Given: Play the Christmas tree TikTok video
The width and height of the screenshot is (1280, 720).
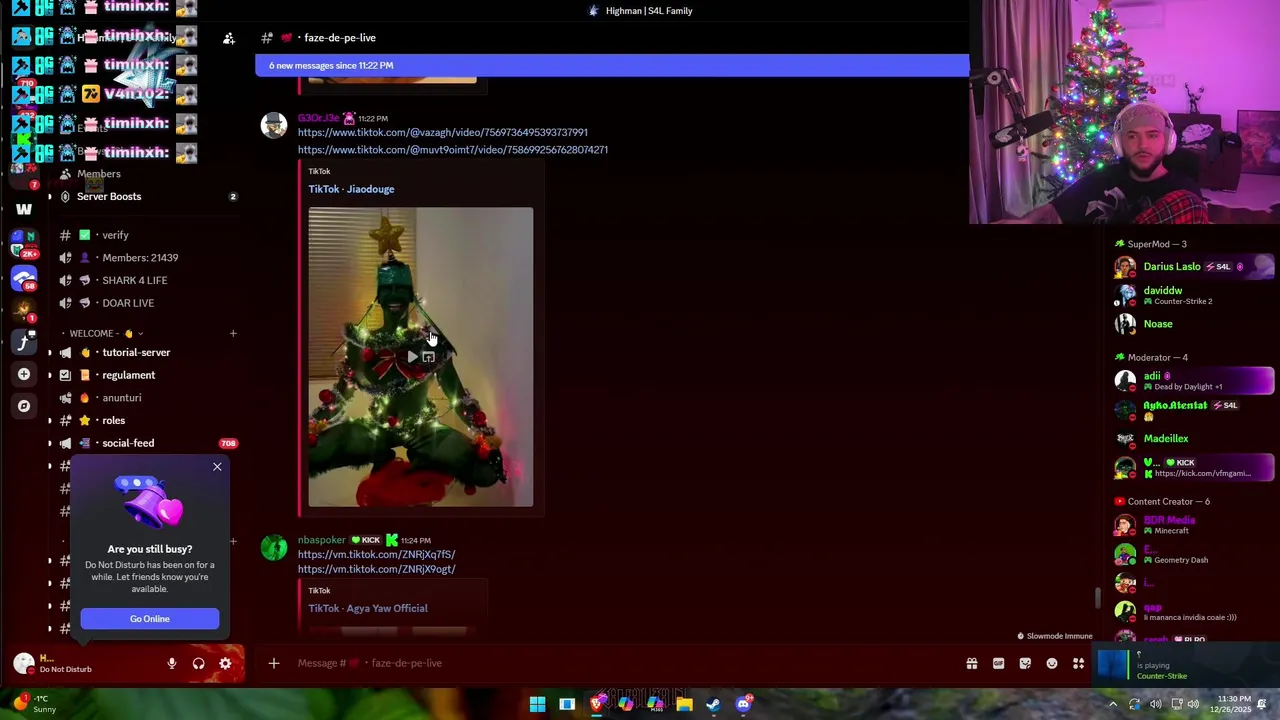Looking at the screenshot, I should pyautogui.click(x=412, y=357).
